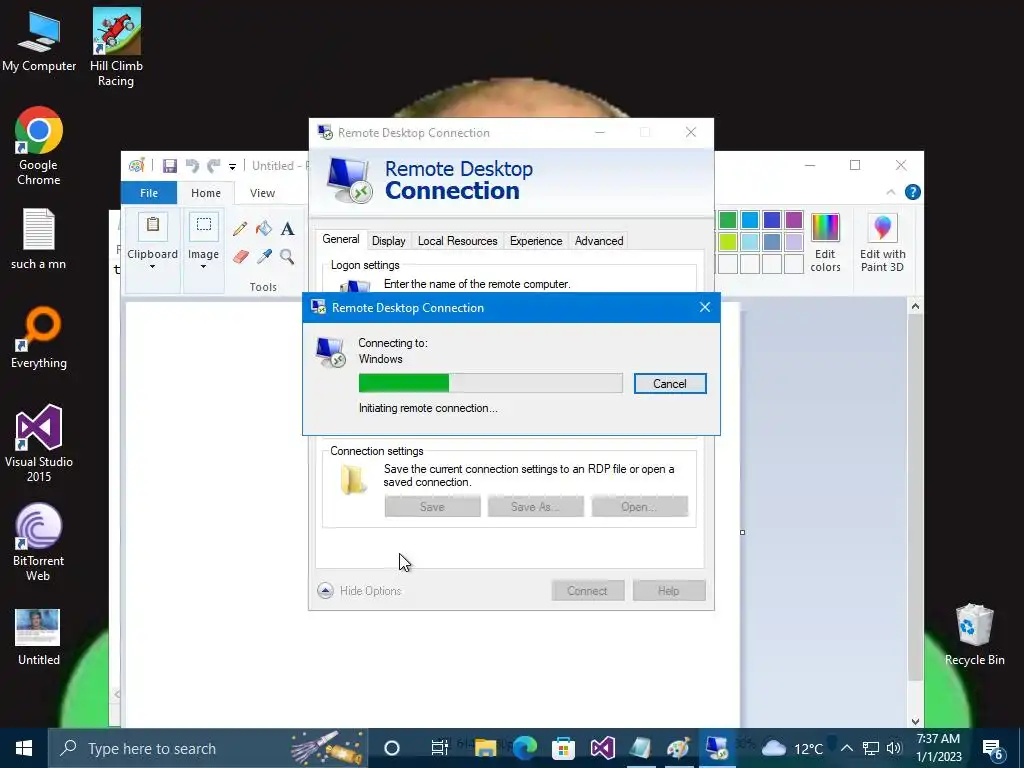Click the Undo arrow in Paint
The width and height of the screenshot is (1024, 768).
tap(192, 166)
